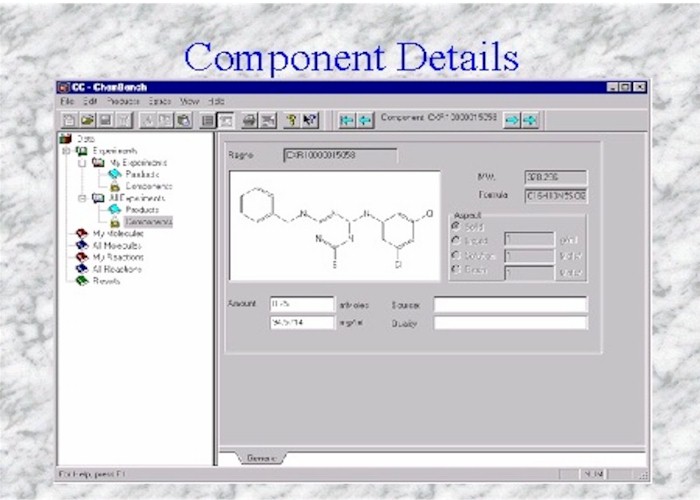Open the Products menu
The width and height of the screenshot is (700, 500).
[x=123, y=102]
